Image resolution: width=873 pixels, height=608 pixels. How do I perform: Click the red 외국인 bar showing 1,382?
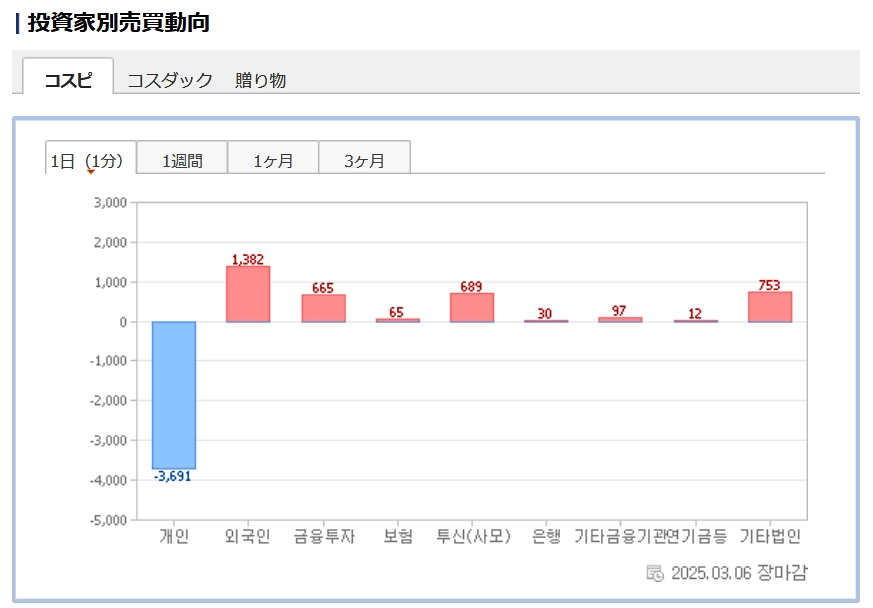click(x=248, y=294)
